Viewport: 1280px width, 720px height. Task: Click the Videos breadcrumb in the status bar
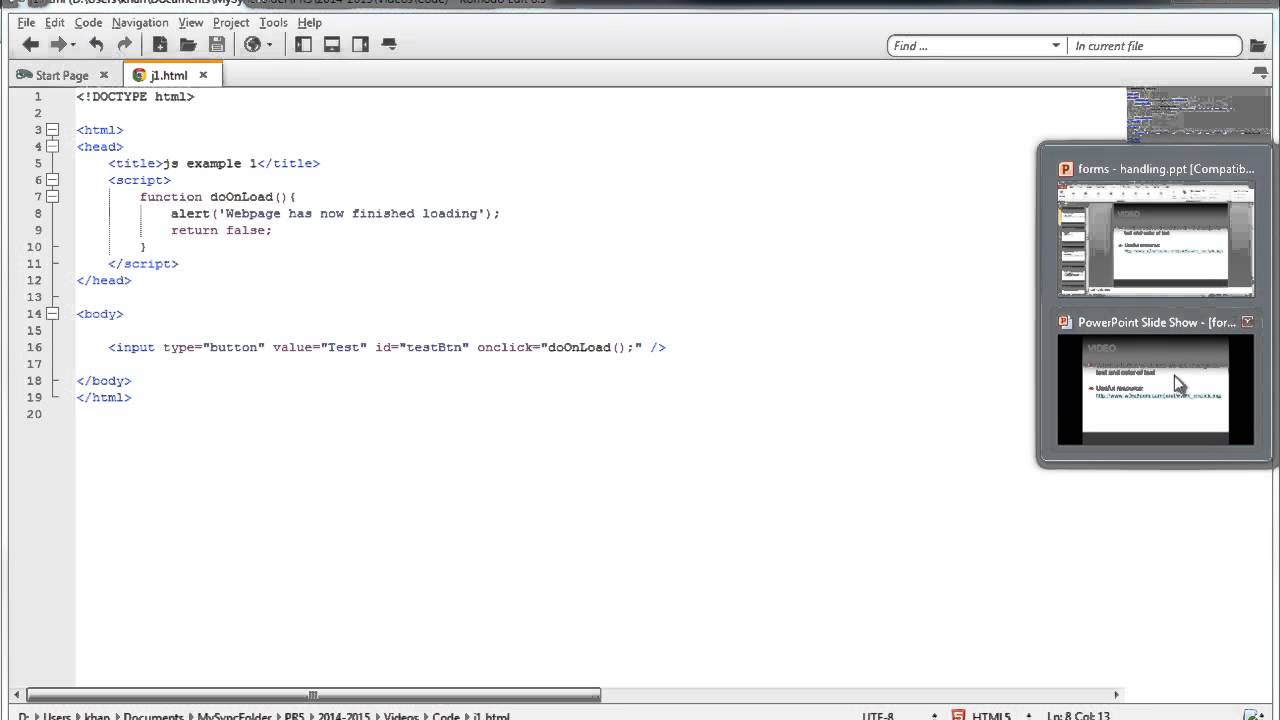pyautogui.click(x=400, y=716)
